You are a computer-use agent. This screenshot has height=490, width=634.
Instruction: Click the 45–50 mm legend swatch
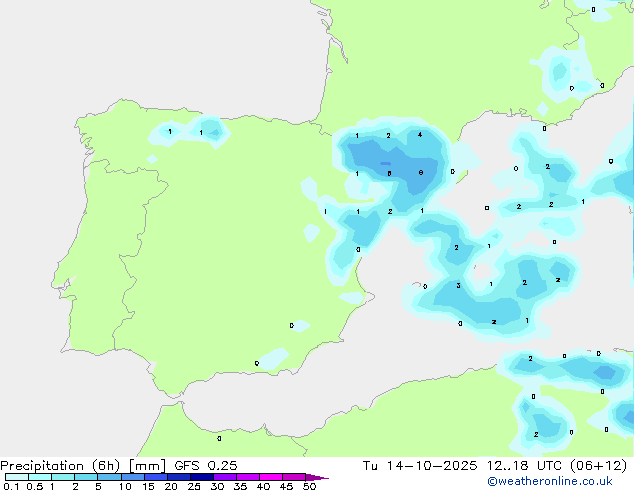pyautogui.click(x=294, y=477)
